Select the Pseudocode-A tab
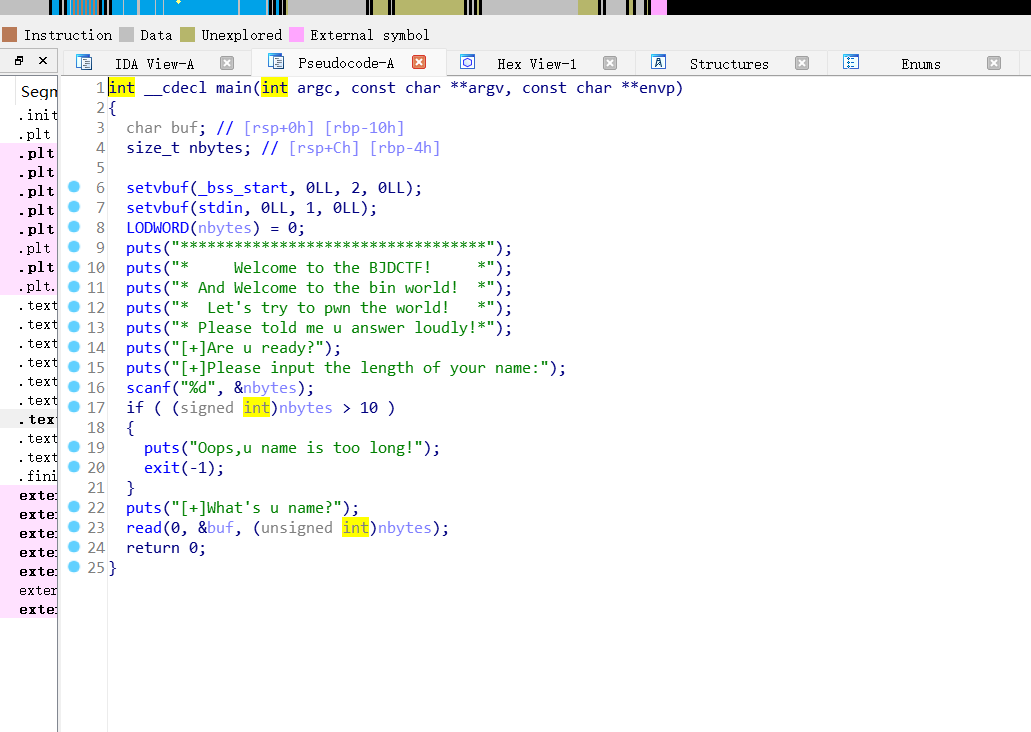 click(x=346, y=63)
